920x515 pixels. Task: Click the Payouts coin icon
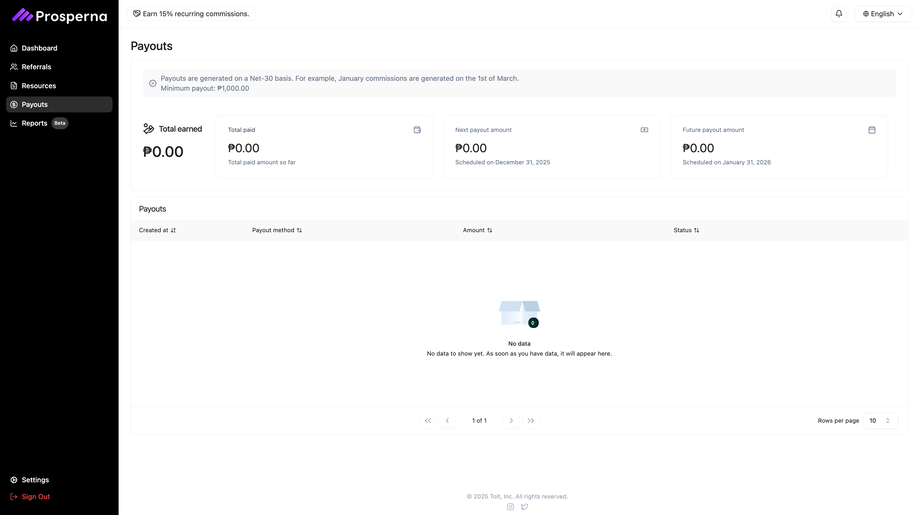[x=13, y=104]
